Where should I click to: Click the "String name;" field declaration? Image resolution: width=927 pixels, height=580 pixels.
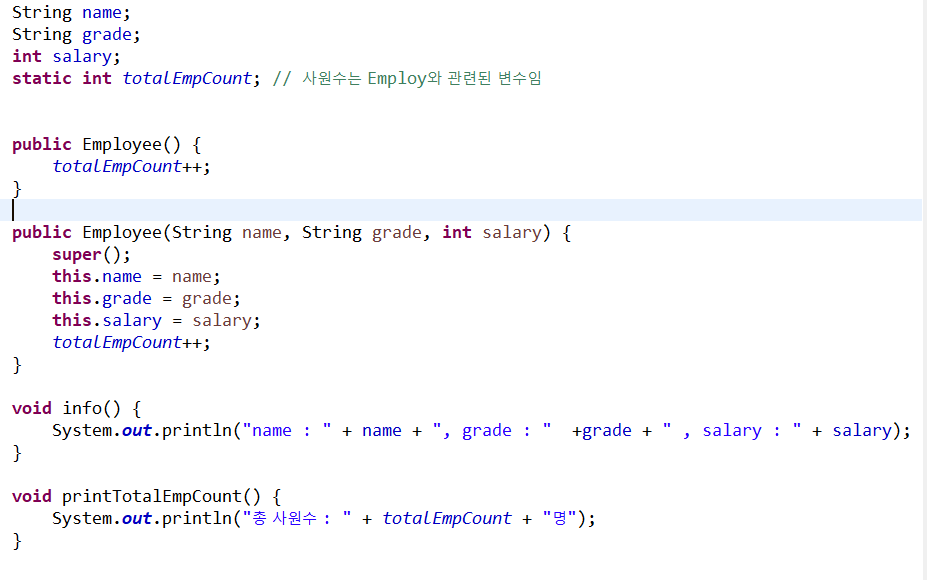point(71,12)
